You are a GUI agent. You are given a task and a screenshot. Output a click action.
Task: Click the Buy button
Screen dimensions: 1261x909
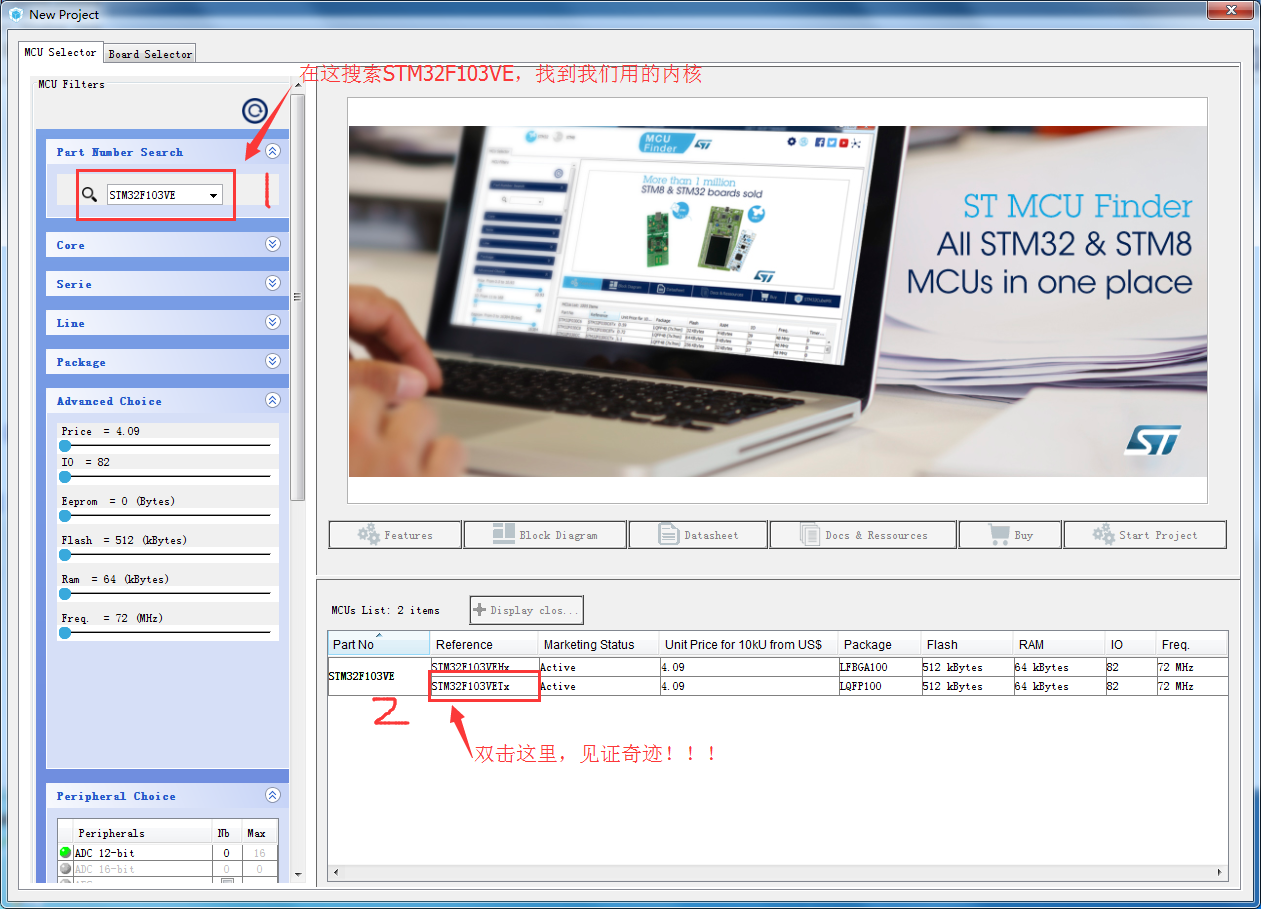click(x=1010, y=535)
